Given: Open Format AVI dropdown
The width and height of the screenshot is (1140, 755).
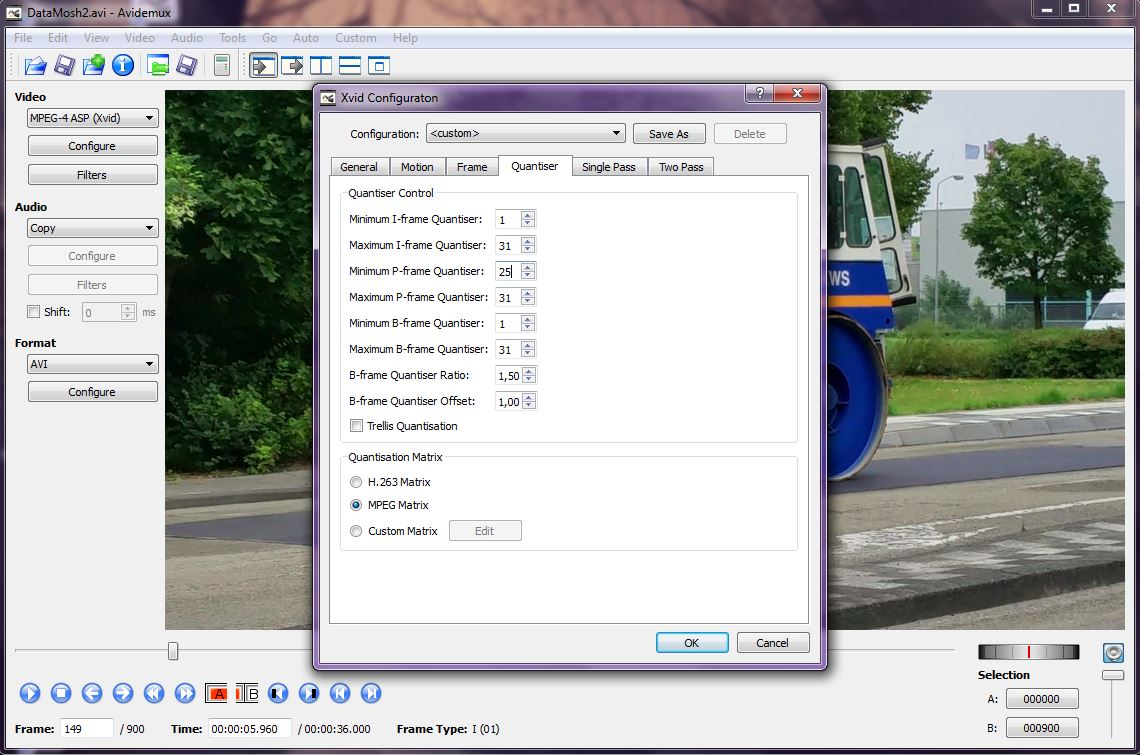Looking at the screenshot, I should point(92,364).
